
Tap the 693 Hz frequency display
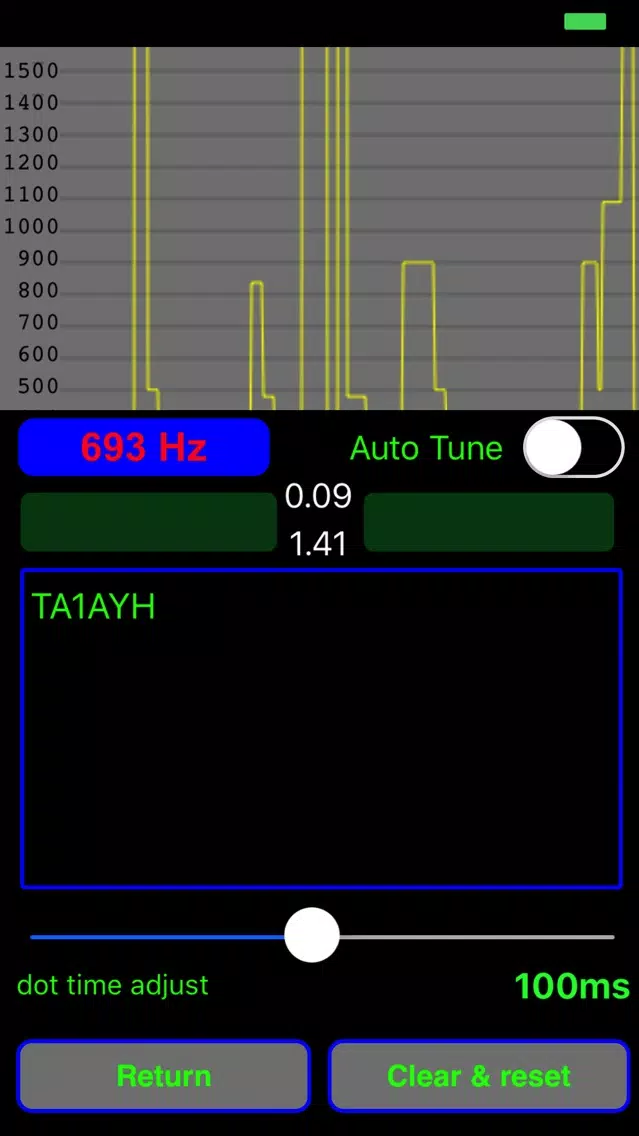tap(143, 447)
